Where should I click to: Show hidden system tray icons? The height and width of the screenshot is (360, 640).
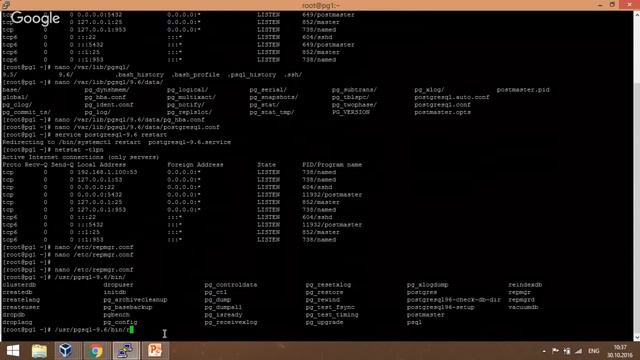[x=544, y=351]
